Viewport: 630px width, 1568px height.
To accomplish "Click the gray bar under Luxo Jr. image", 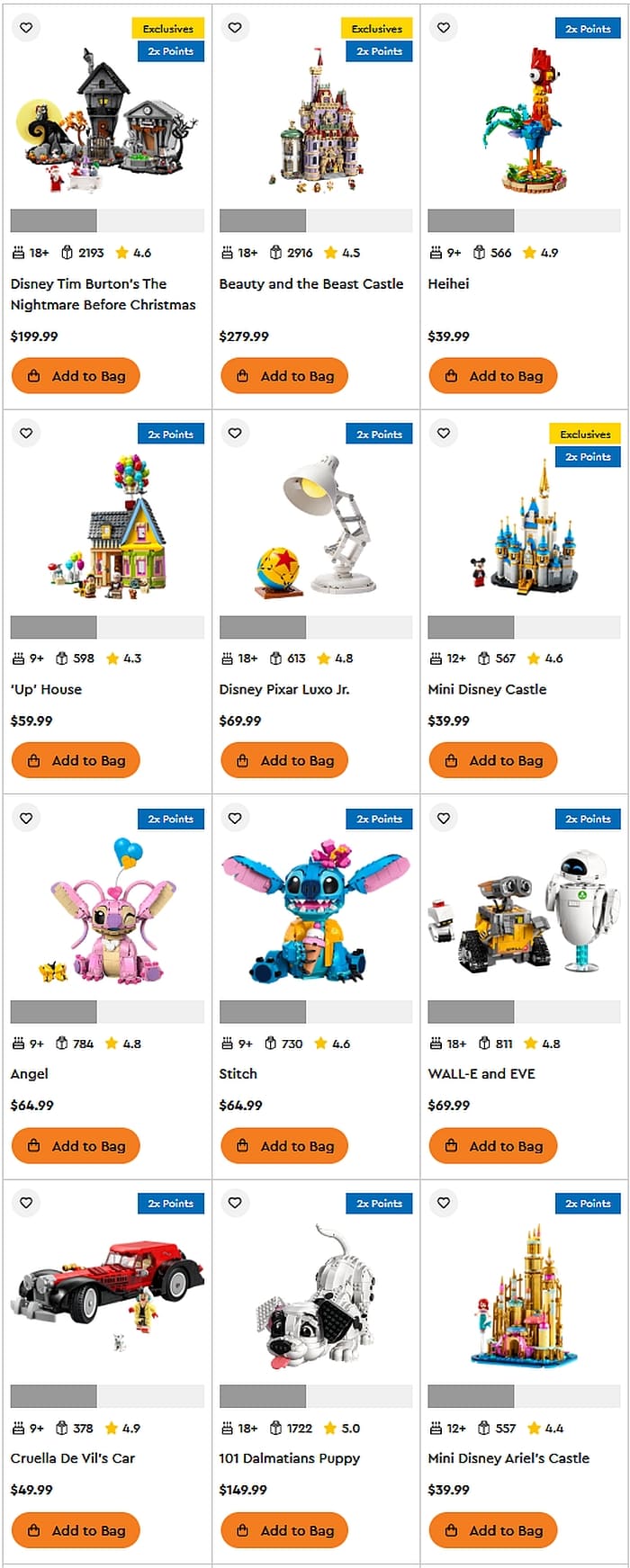I will [316, 627].
